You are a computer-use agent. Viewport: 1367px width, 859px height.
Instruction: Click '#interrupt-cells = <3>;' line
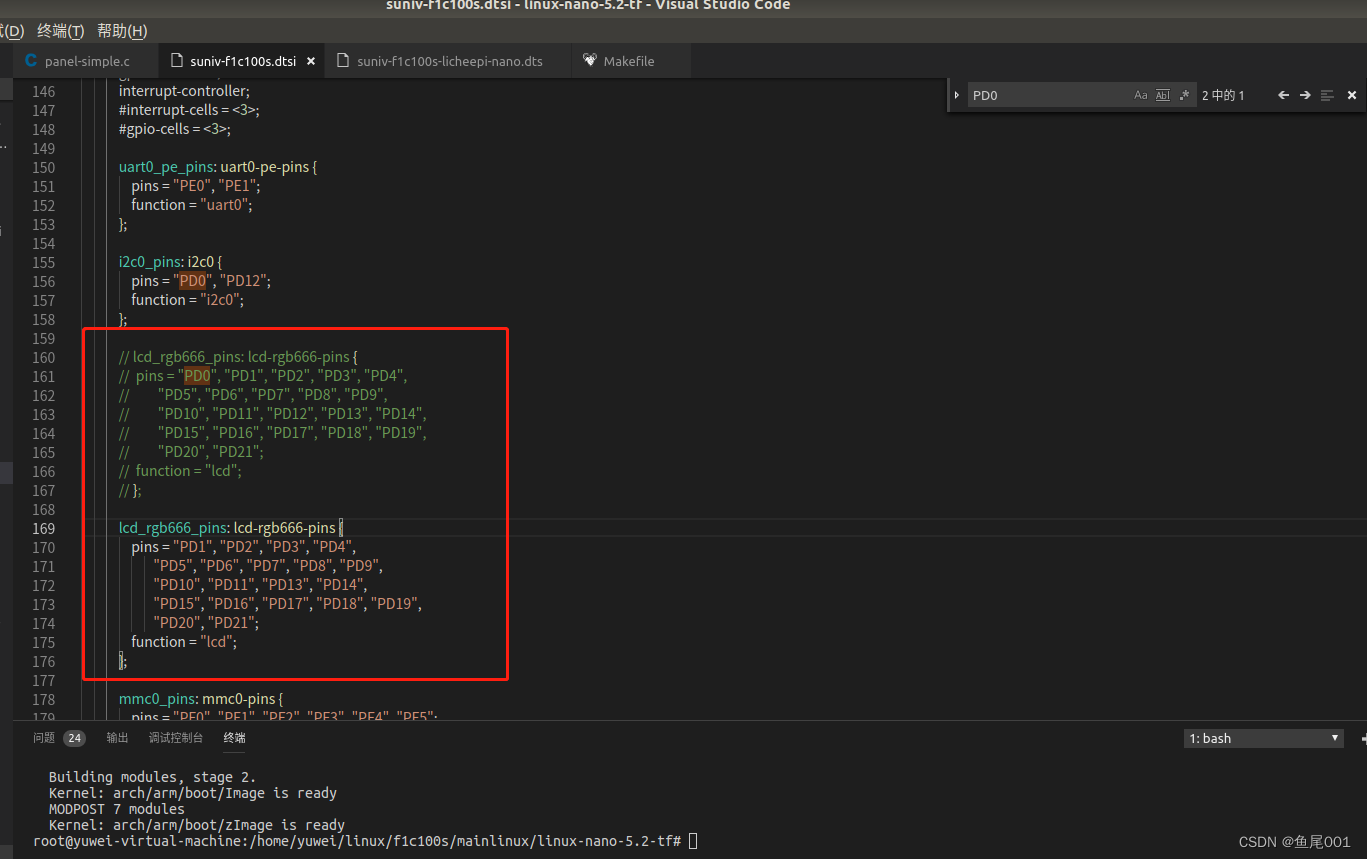[189, 110]
